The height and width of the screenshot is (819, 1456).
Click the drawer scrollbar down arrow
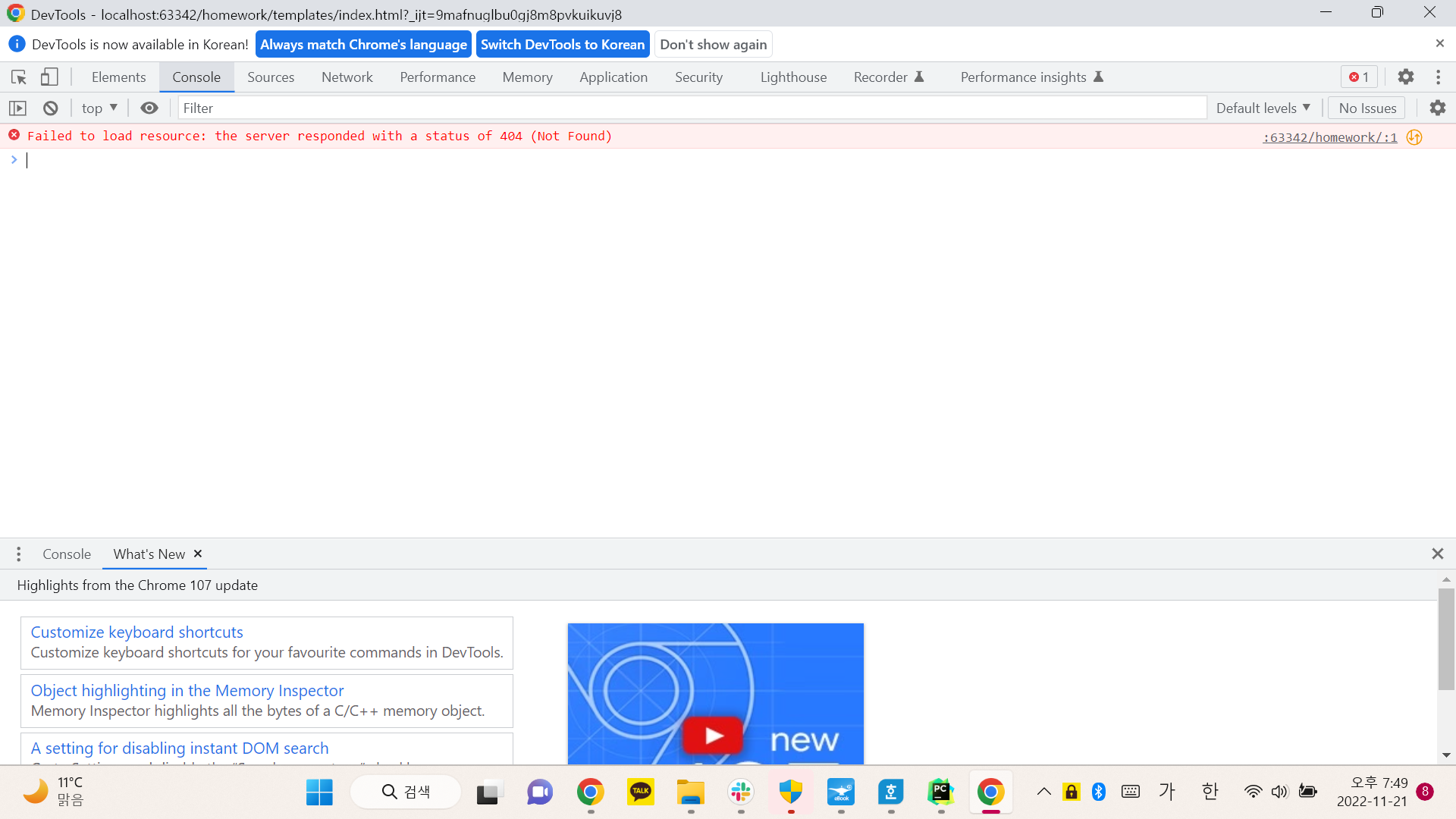pyautogui.click(x=1446, y=755)
